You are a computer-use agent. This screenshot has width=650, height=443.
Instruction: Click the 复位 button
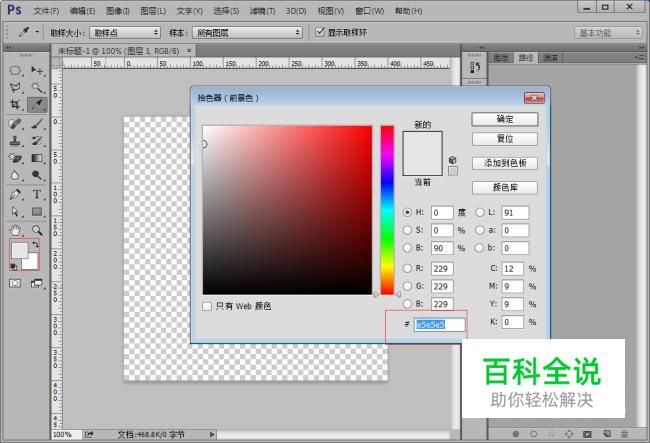tap(504, 139)
